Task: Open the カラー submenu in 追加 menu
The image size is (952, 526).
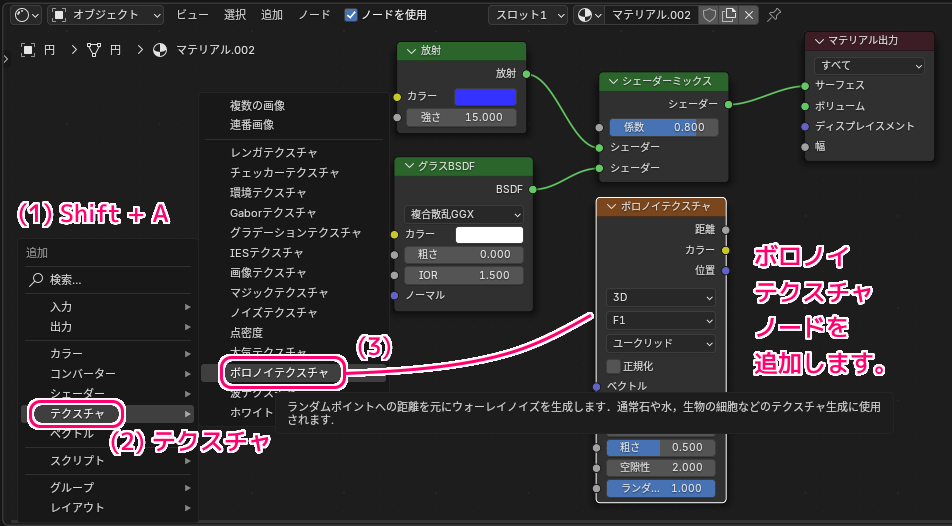Action: click(108, 354)
